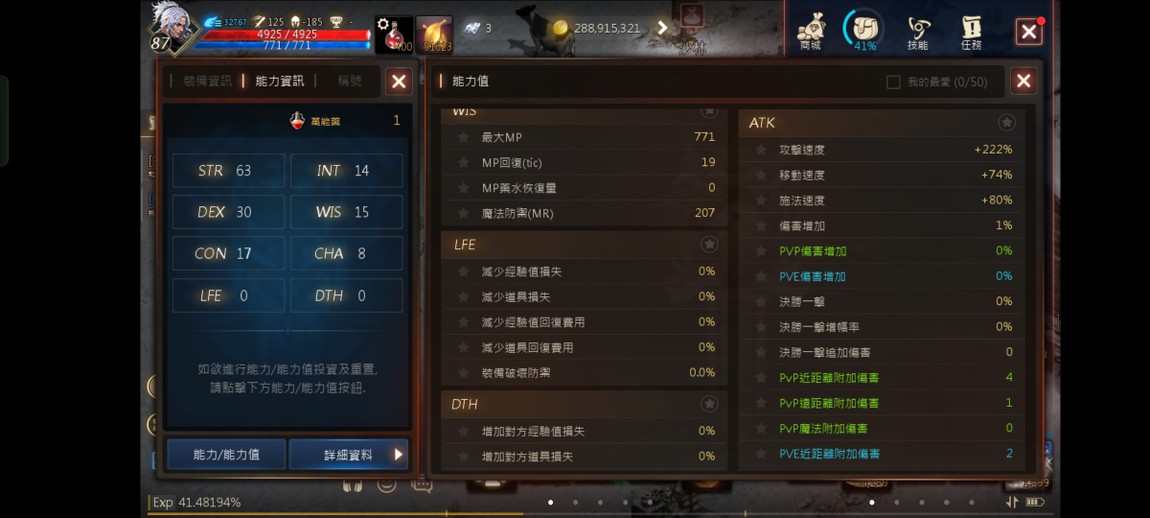The height and width of the screenshot is (518, 1150).
Task: Use the red potion quick slot
Action: (x=394, y=34)
